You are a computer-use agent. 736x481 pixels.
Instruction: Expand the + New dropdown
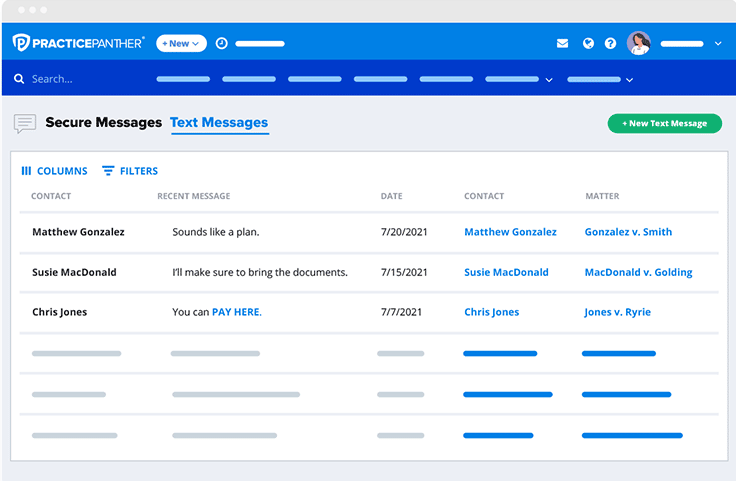click(181, 43)
